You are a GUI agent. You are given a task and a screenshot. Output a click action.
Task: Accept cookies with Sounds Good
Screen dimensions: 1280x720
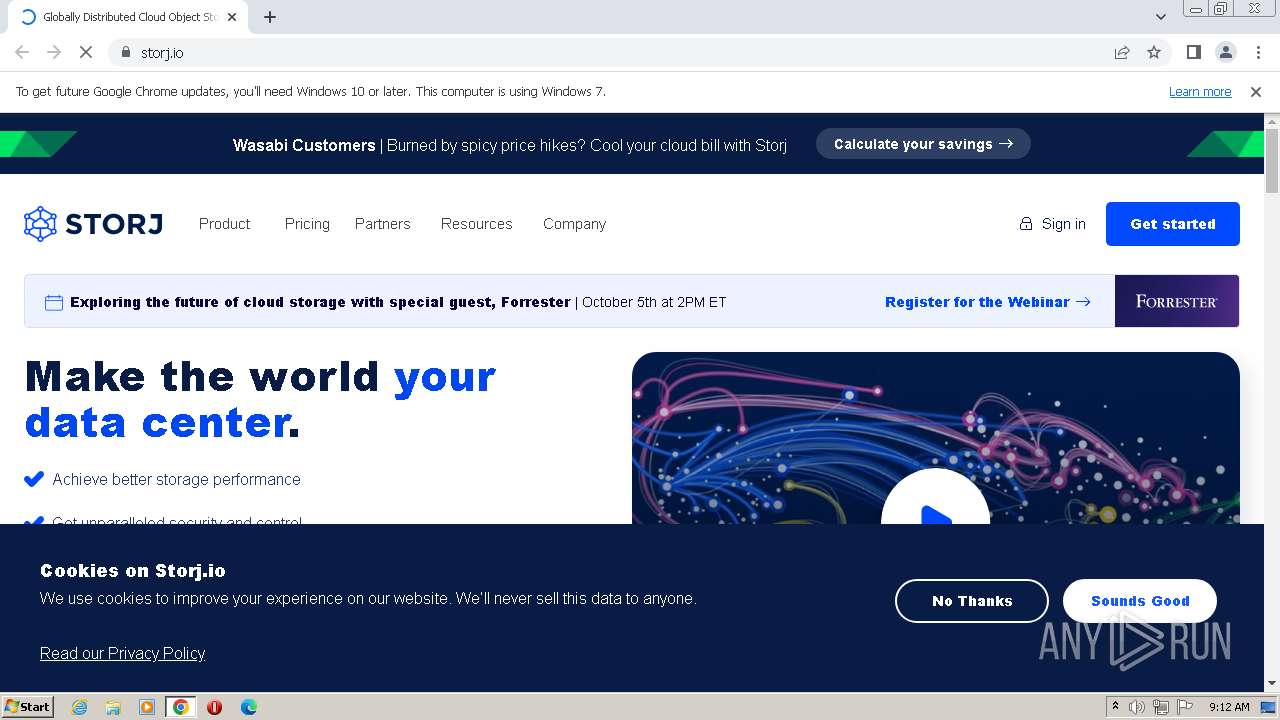click(1140, 601)
